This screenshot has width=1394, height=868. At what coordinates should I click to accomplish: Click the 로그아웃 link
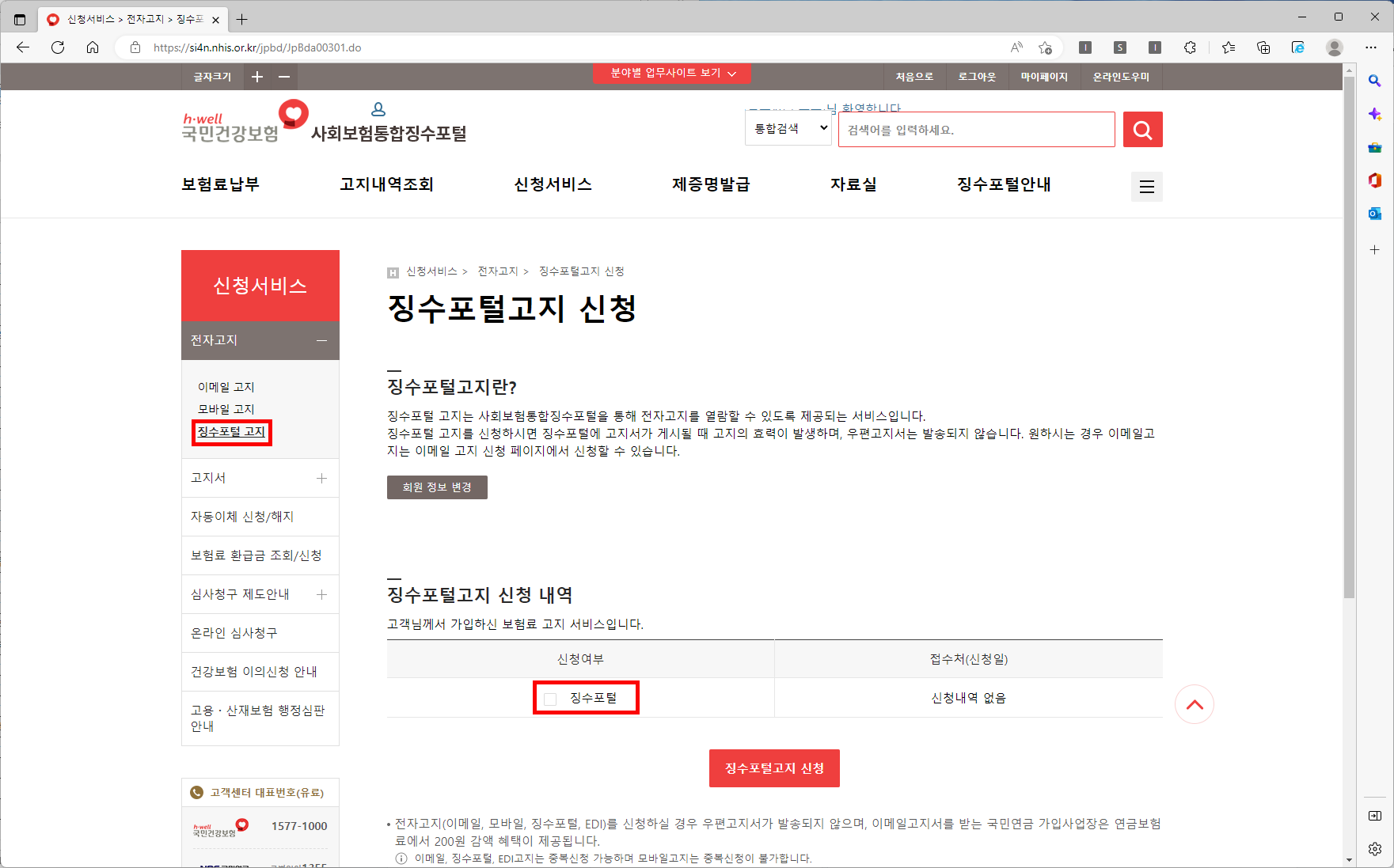(x=977, y=77)
